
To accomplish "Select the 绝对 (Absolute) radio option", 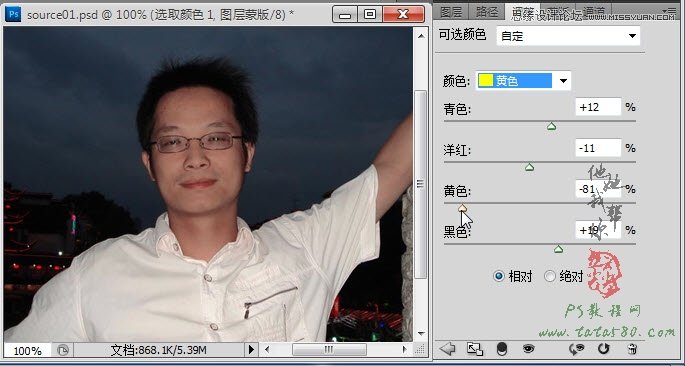I will tap(550, 276).
